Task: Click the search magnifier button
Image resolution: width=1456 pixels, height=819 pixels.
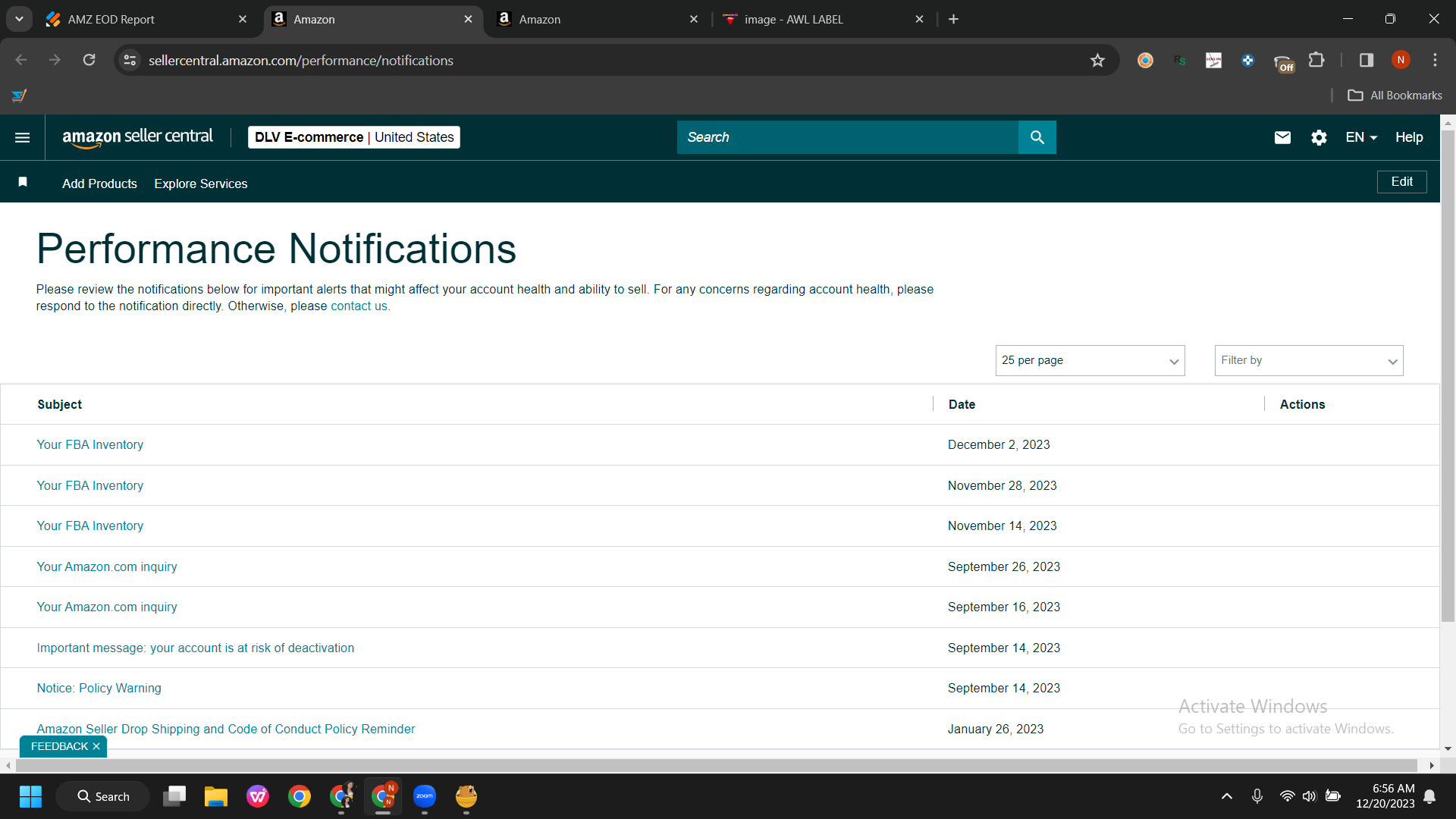Action: pos(1037,137)
